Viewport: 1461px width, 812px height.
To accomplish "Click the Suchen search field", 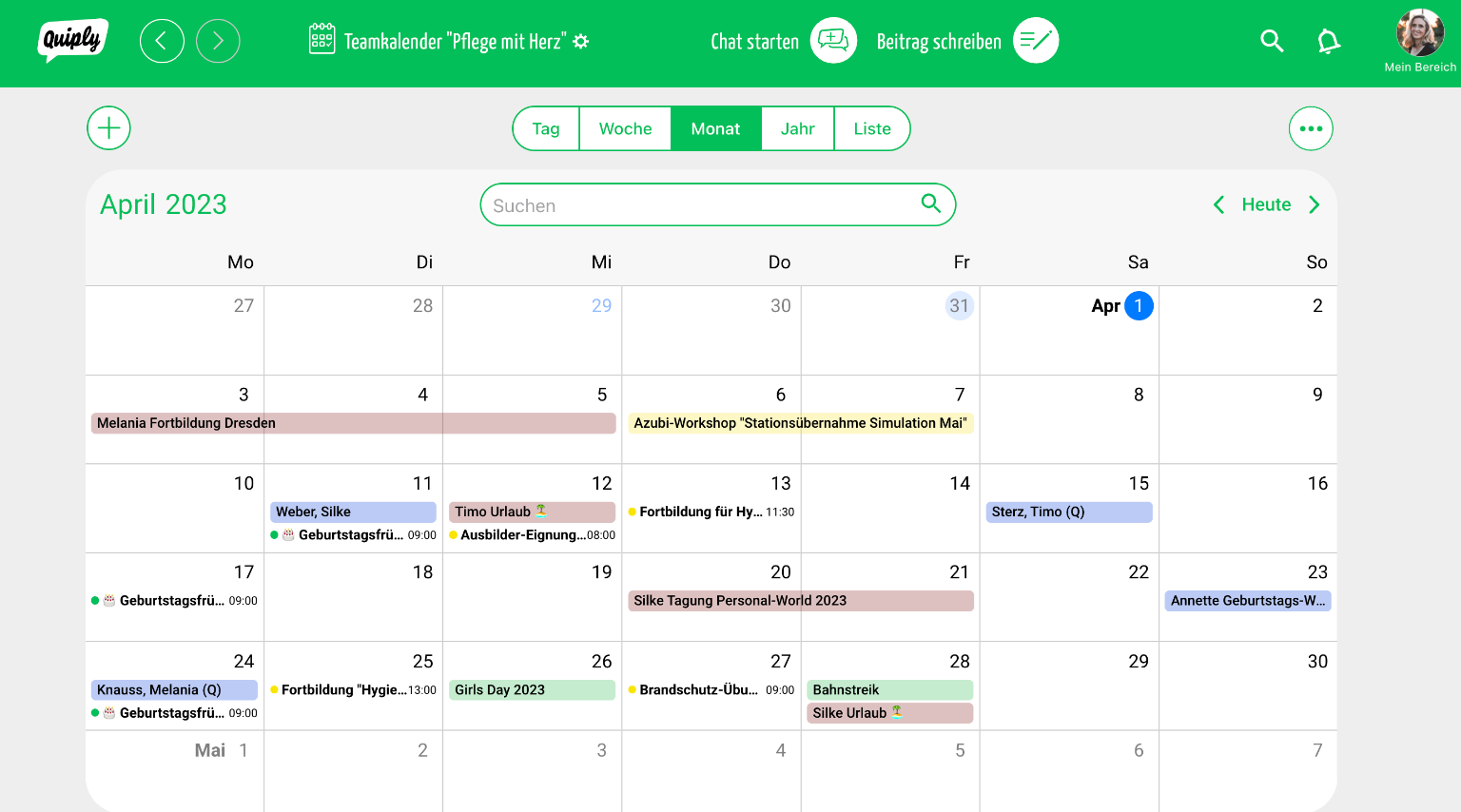I will click(704, 205).
